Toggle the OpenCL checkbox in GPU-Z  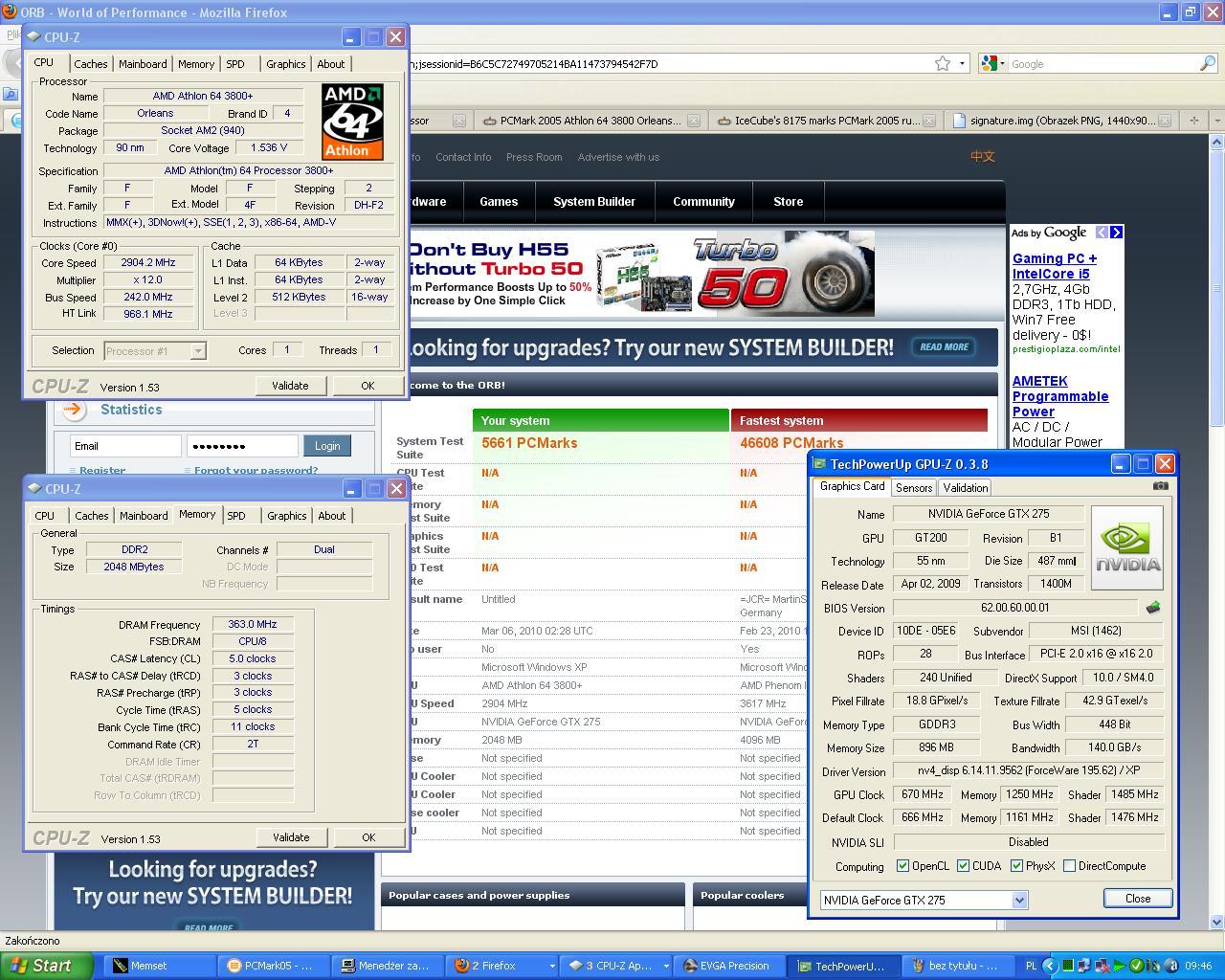(x=902, y=866)
